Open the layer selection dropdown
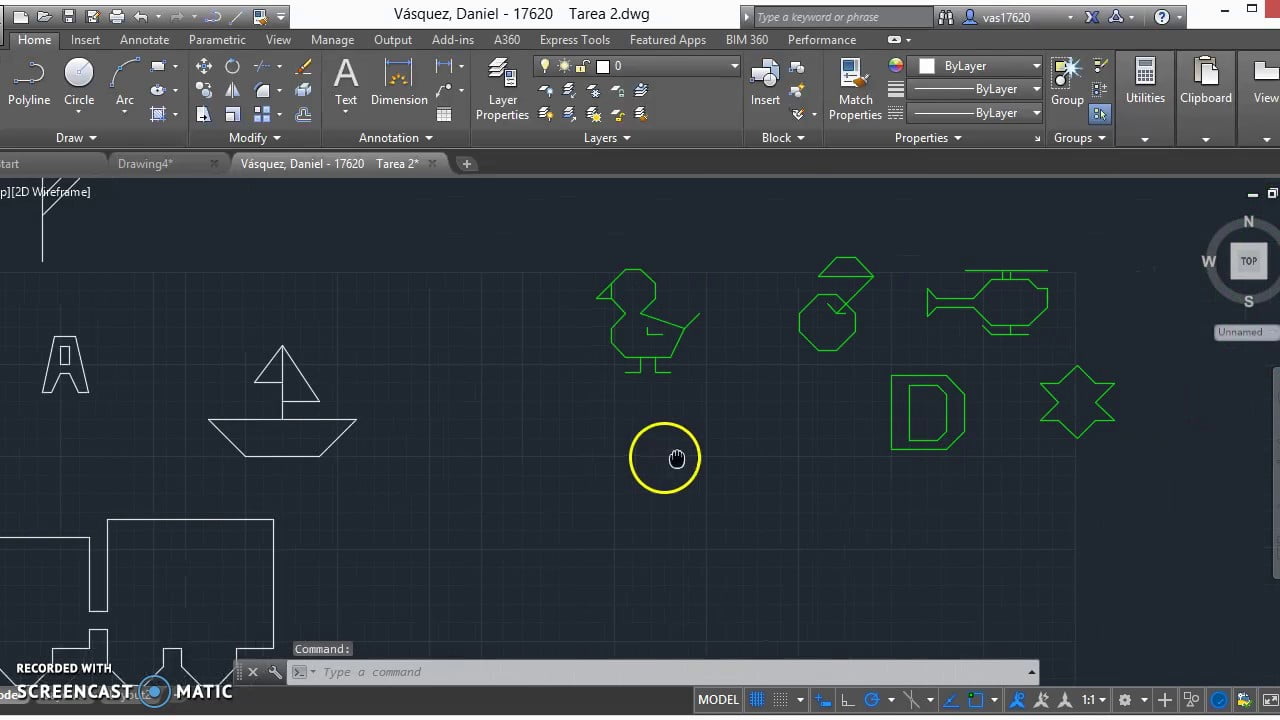Screen dimensions: 1280x720 click(x=734, y=66)
